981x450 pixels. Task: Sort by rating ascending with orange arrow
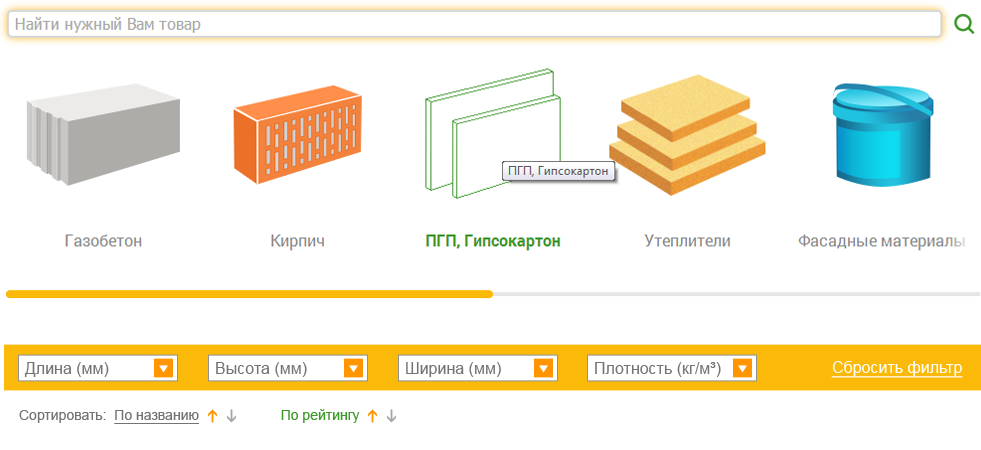pyautogui.click(x=373, y=416)
